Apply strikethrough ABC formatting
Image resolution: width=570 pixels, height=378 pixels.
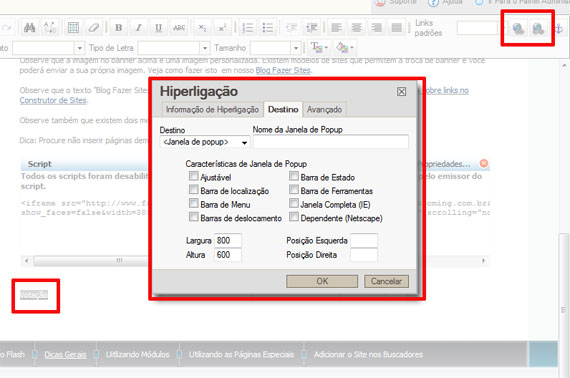(179, 28)
